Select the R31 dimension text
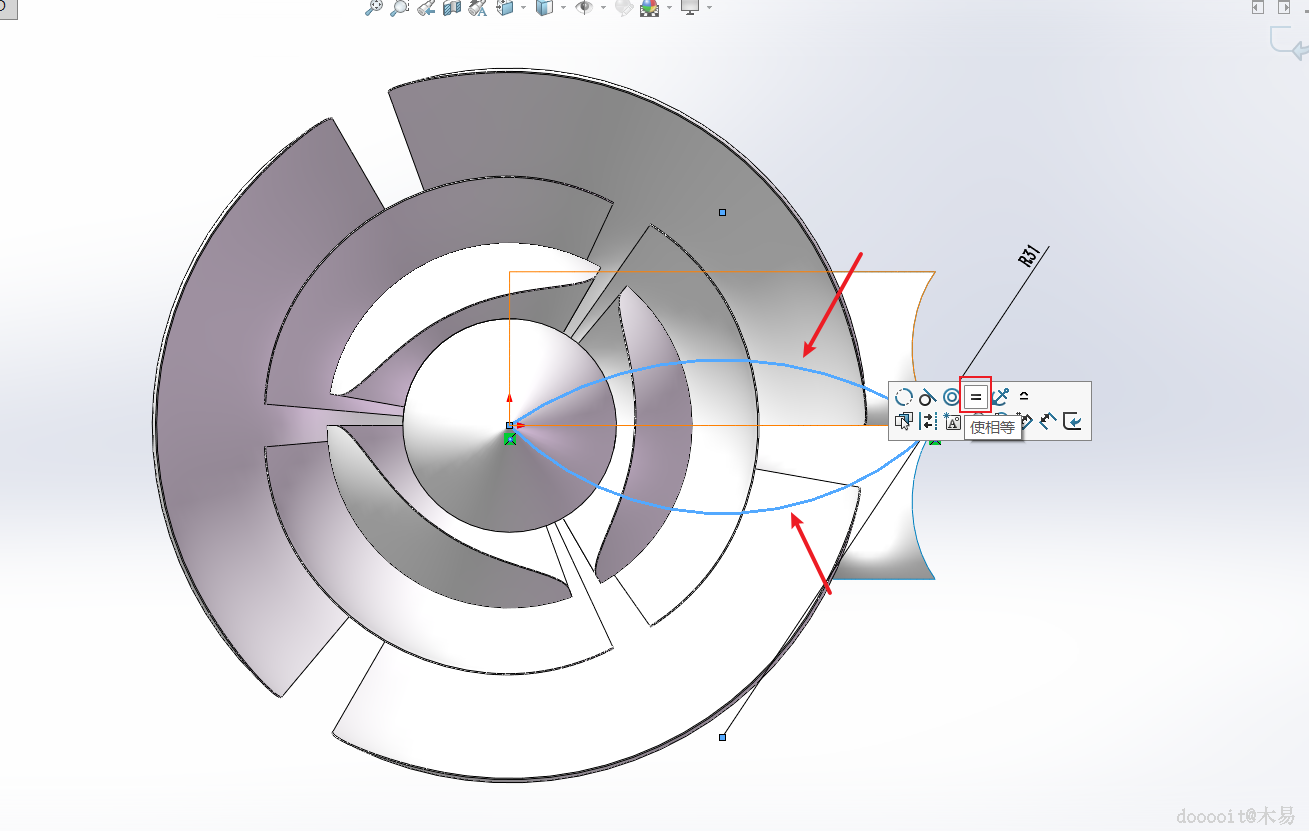Image resolution: width=1309 pixels, height=831 pixels. (x=1028, y=256)
